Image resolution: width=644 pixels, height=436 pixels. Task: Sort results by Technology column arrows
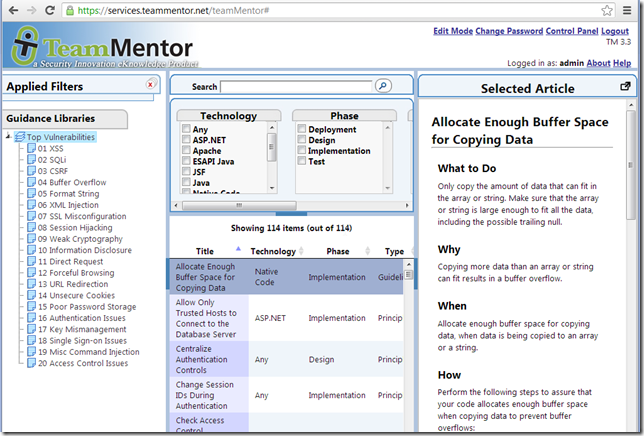(x=301, y=251)
